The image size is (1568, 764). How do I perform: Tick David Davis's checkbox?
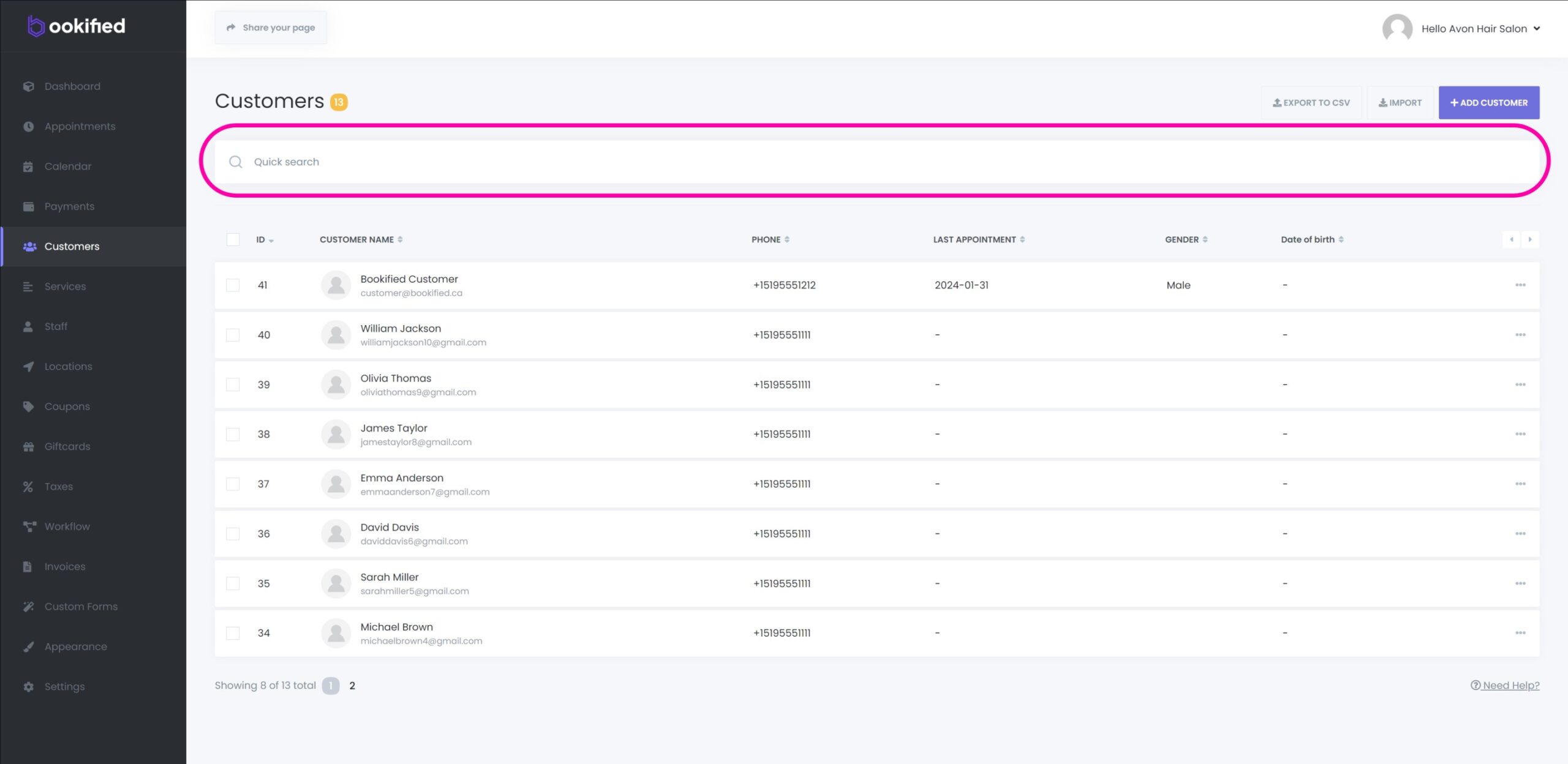[x=233, y=534]
